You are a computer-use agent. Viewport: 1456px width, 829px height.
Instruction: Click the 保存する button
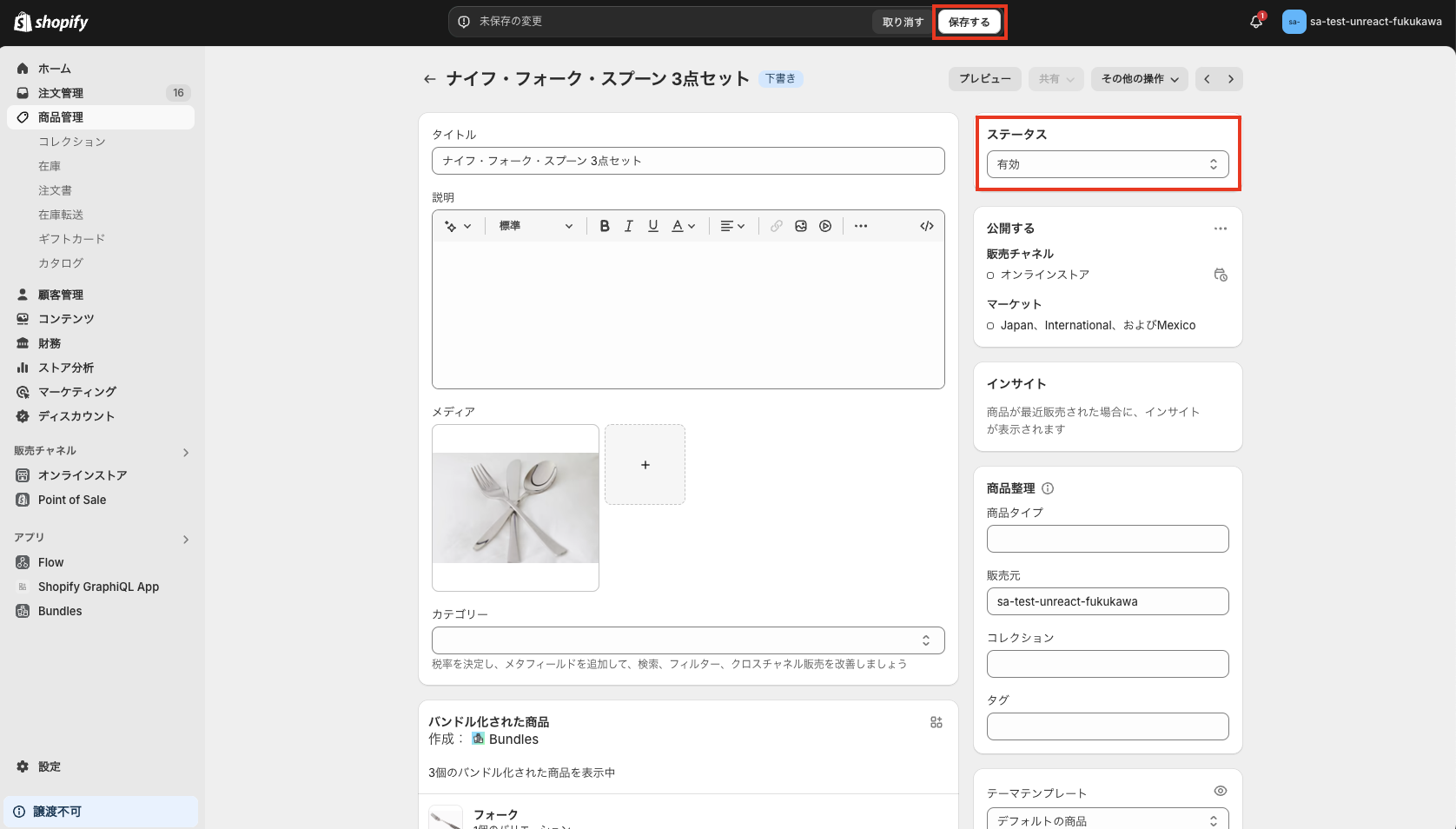click(x=970, y=21)
